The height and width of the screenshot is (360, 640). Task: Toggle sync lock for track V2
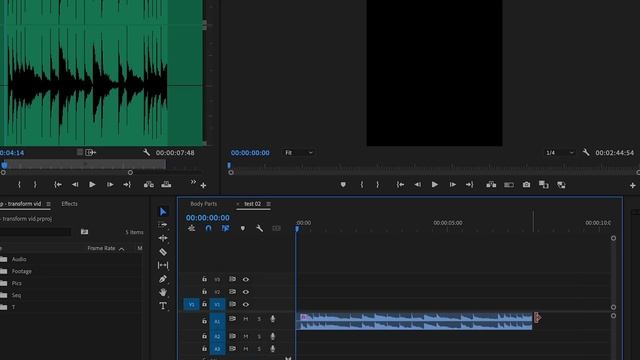click(x=232, y=292)
